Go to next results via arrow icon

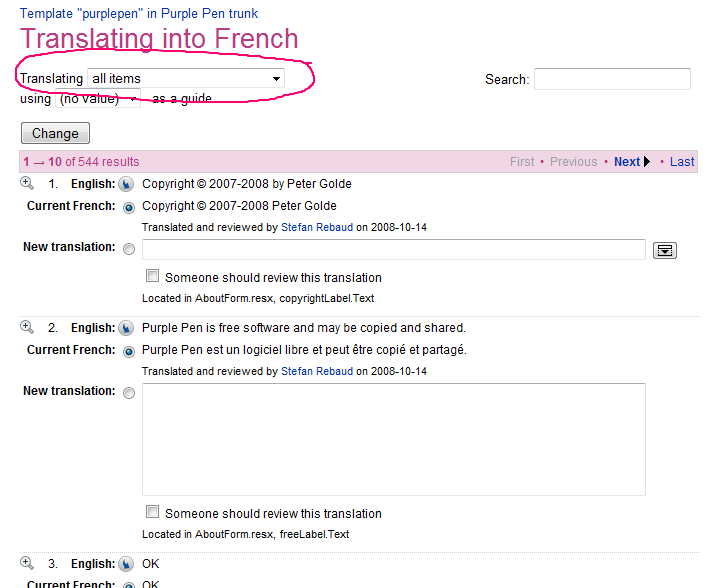tap(647, 162)
